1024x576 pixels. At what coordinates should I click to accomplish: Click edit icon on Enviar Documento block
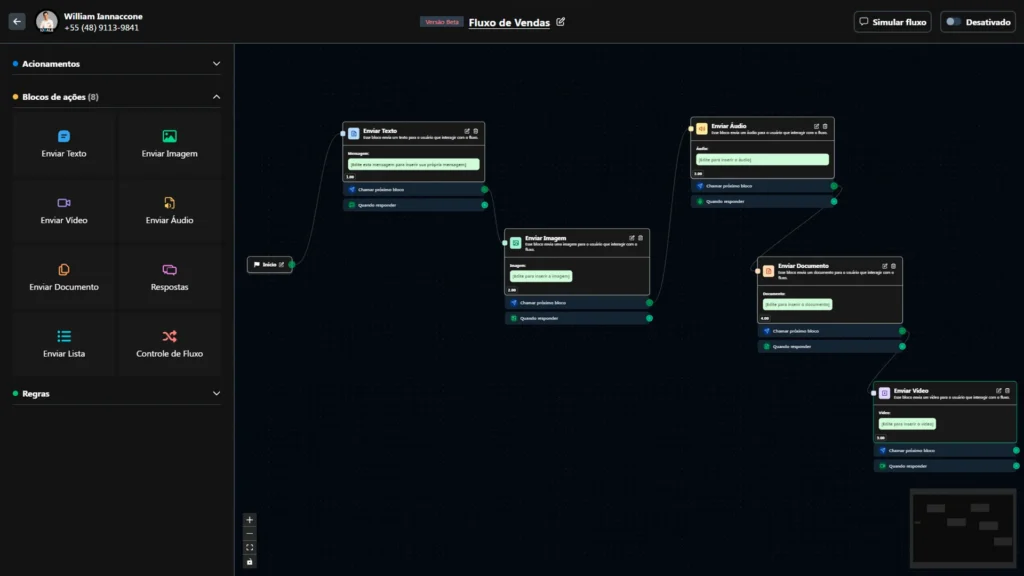[886, 265]
